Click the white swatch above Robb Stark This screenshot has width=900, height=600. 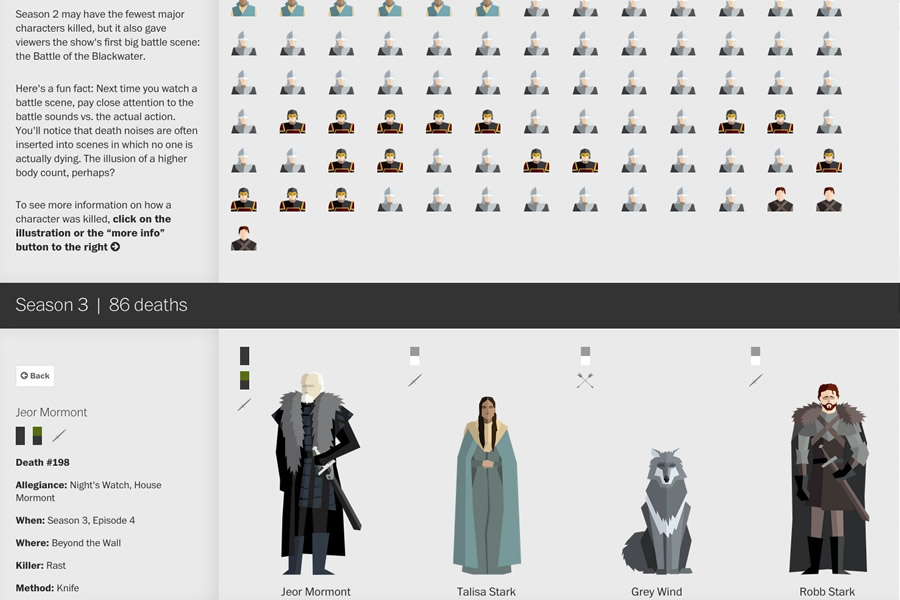pyautogui.click(x=756, y=361)
